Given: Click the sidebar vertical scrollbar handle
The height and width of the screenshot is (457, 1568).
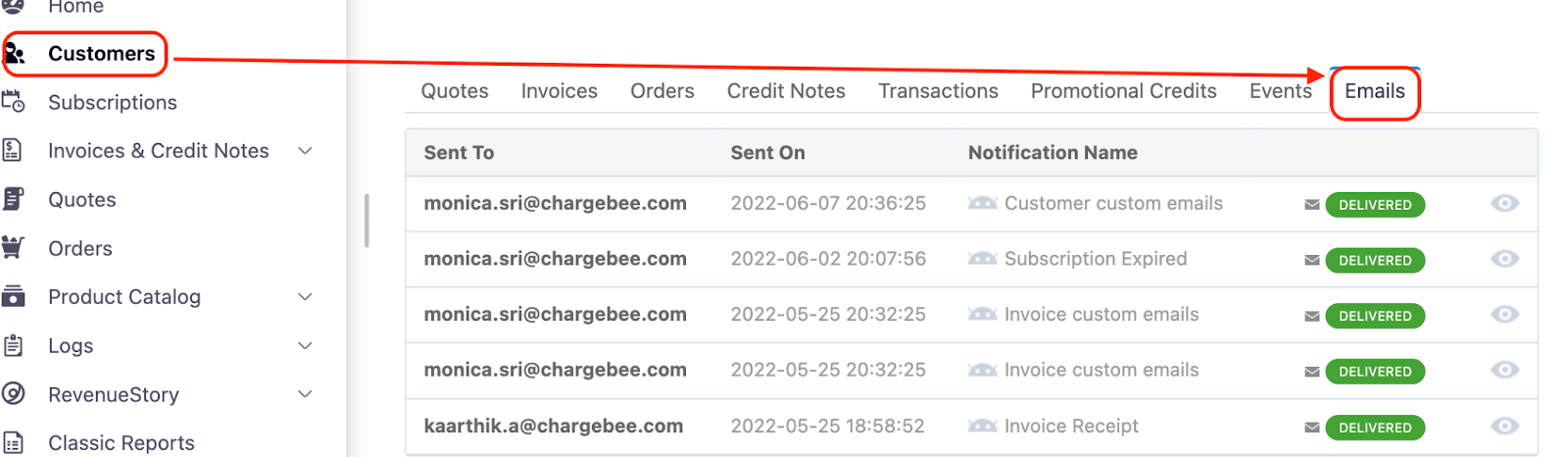Looking at the screenshot, I should [x=367, y=221].
